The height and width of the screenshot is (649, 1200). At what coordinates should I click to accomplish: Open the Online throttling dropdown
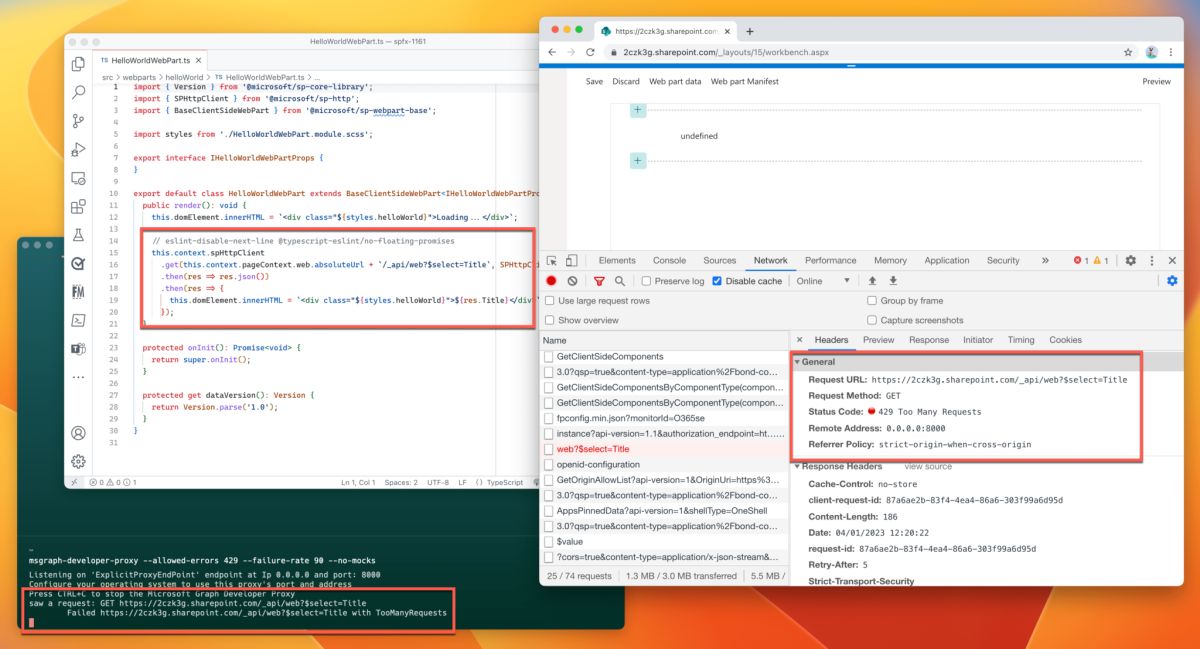823,281
